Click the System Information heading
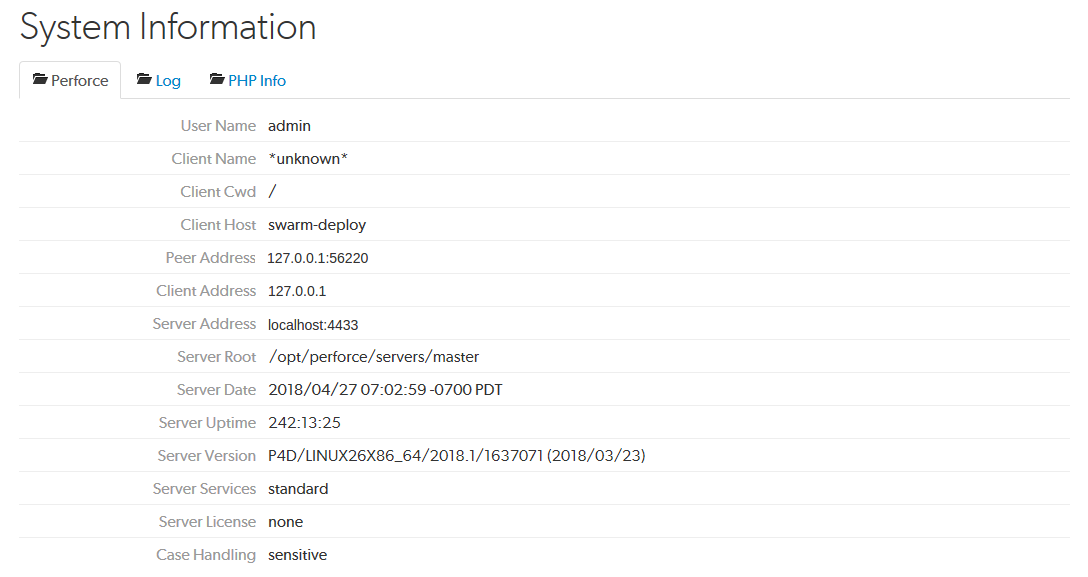This screenshot has height=577, width=1088. tap(168, 28)
